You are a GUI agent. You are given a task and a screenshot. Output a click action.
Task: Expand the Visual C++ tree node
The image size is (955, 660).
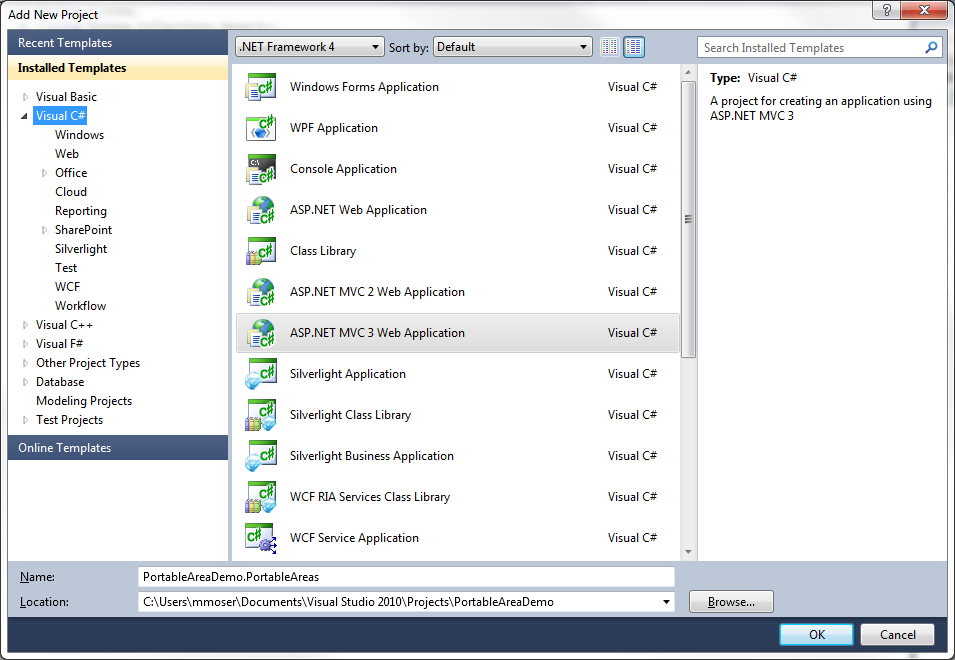point(25,325)
